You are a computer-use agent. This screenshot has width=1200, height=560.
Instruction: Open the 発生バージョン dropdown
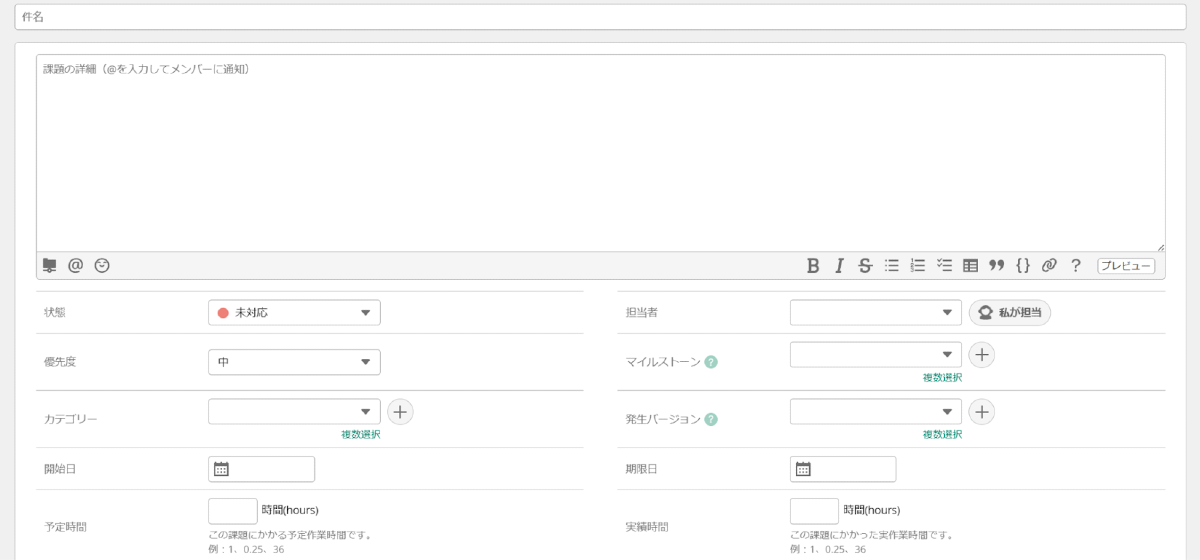pos(876,411)
